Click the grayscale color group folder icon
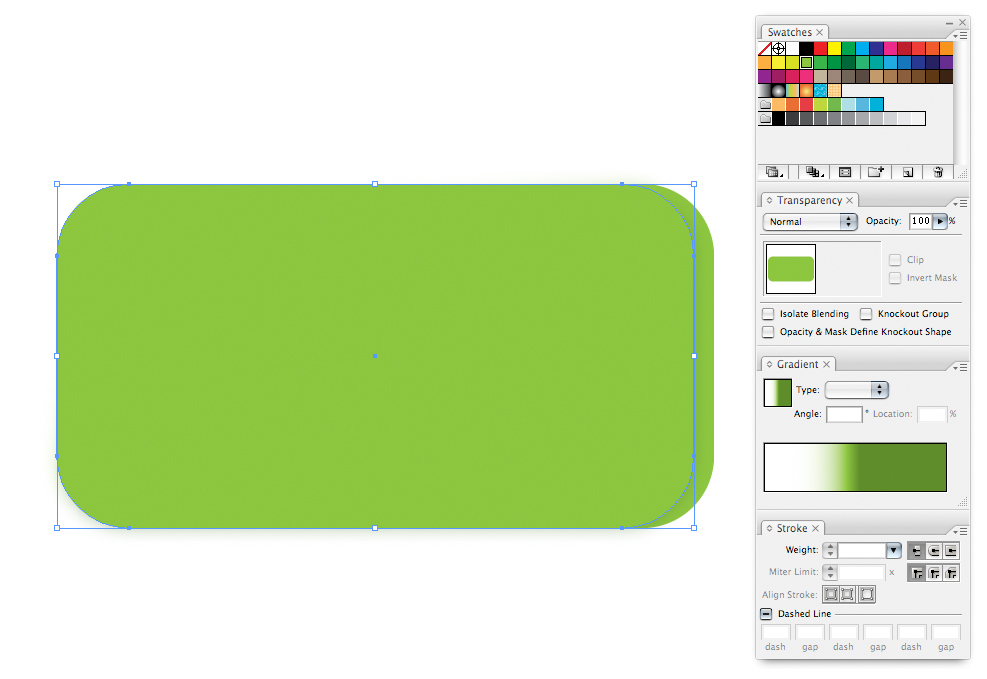The width and height of the screenshot is (987, 679). pos(765,118)
